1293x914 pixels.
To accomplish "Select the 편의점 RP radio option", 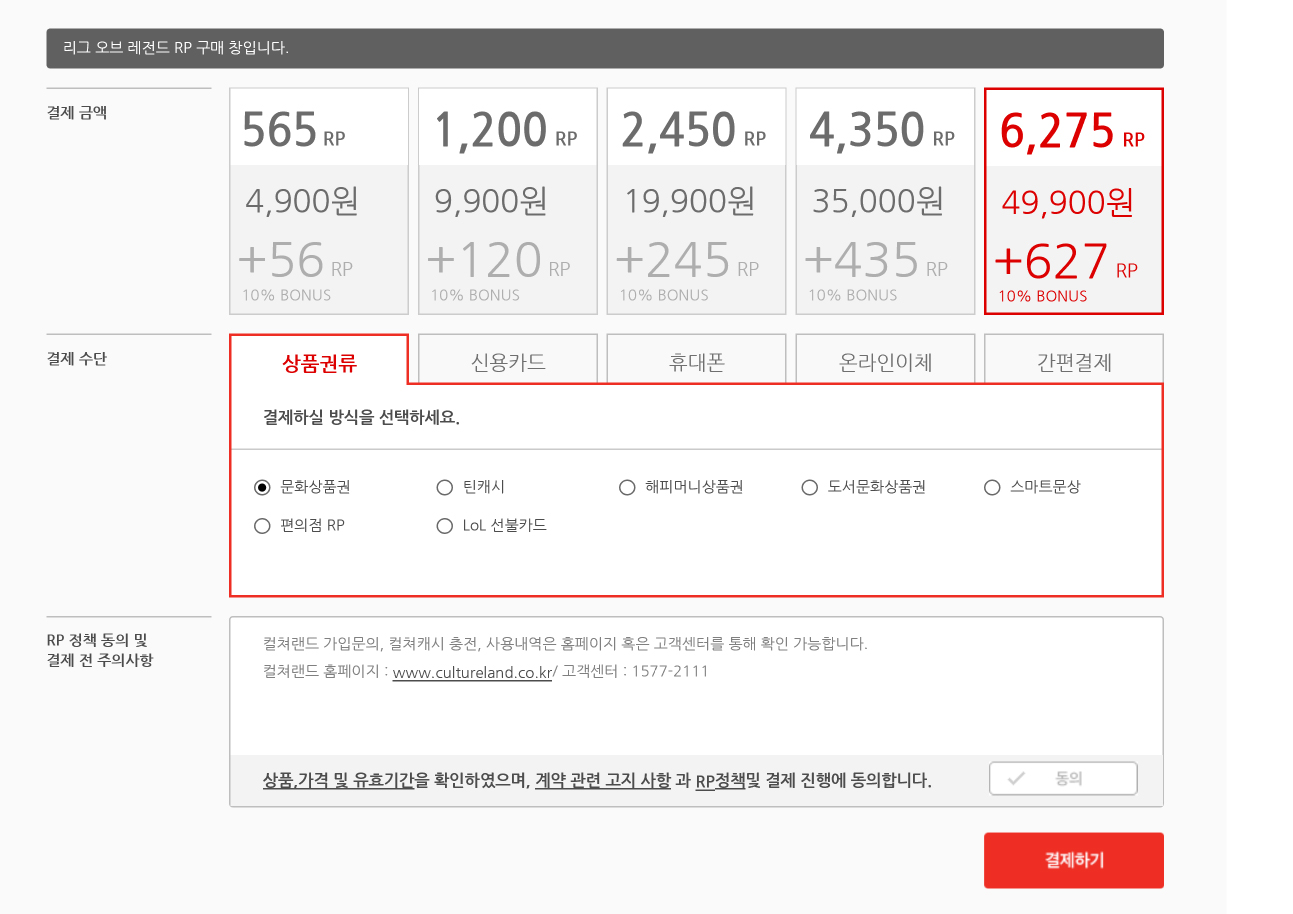I will pyautogui.click(x=263, y=526).
